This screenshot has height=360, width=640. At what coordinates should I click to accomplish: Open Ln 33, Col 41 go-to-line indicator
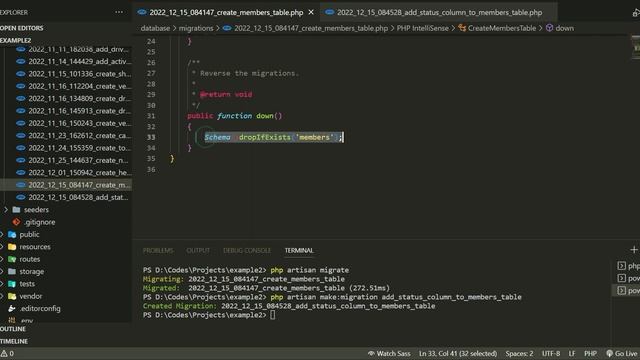[458, 353]
